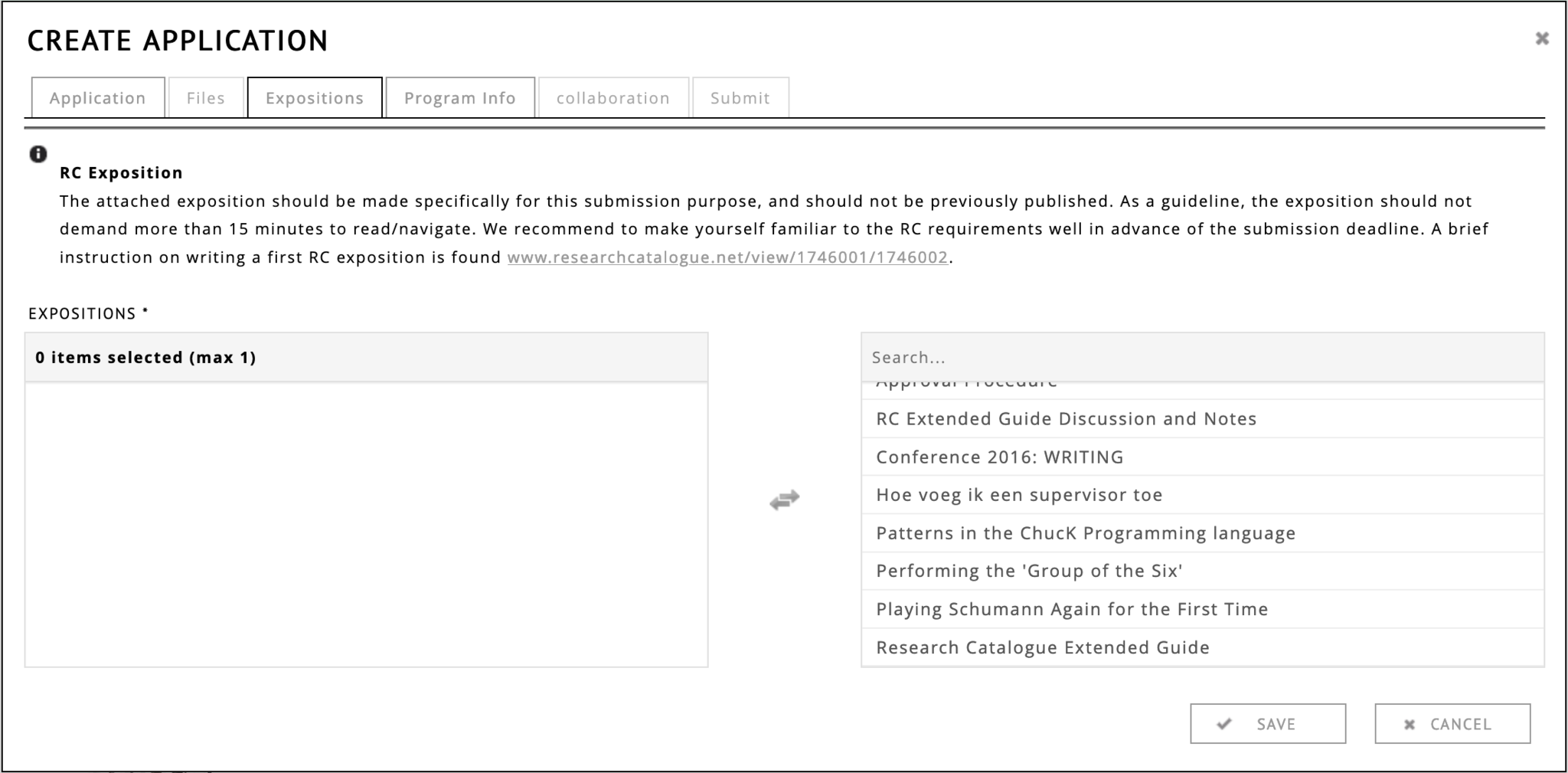
Task: Click the info icon beside RC Exposition
Action: coord(38,155)
